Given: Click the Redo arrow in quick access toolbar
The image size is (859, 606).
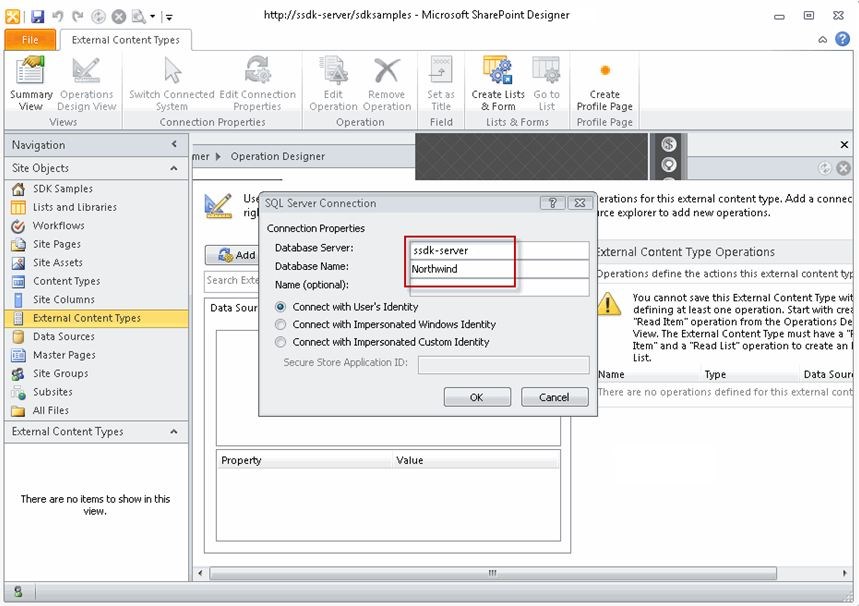Looking at the screenshot, I should click(78, 16).
